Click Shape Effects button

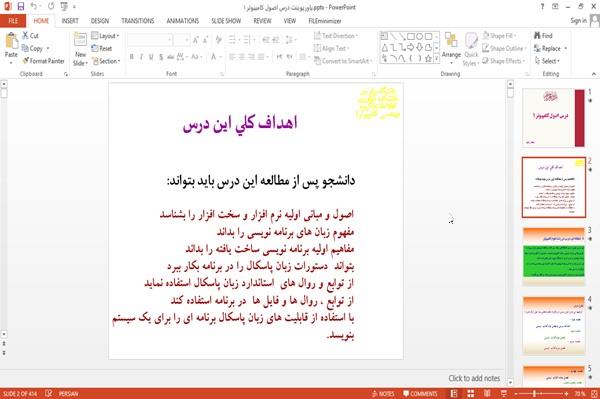tap(504, 61)
